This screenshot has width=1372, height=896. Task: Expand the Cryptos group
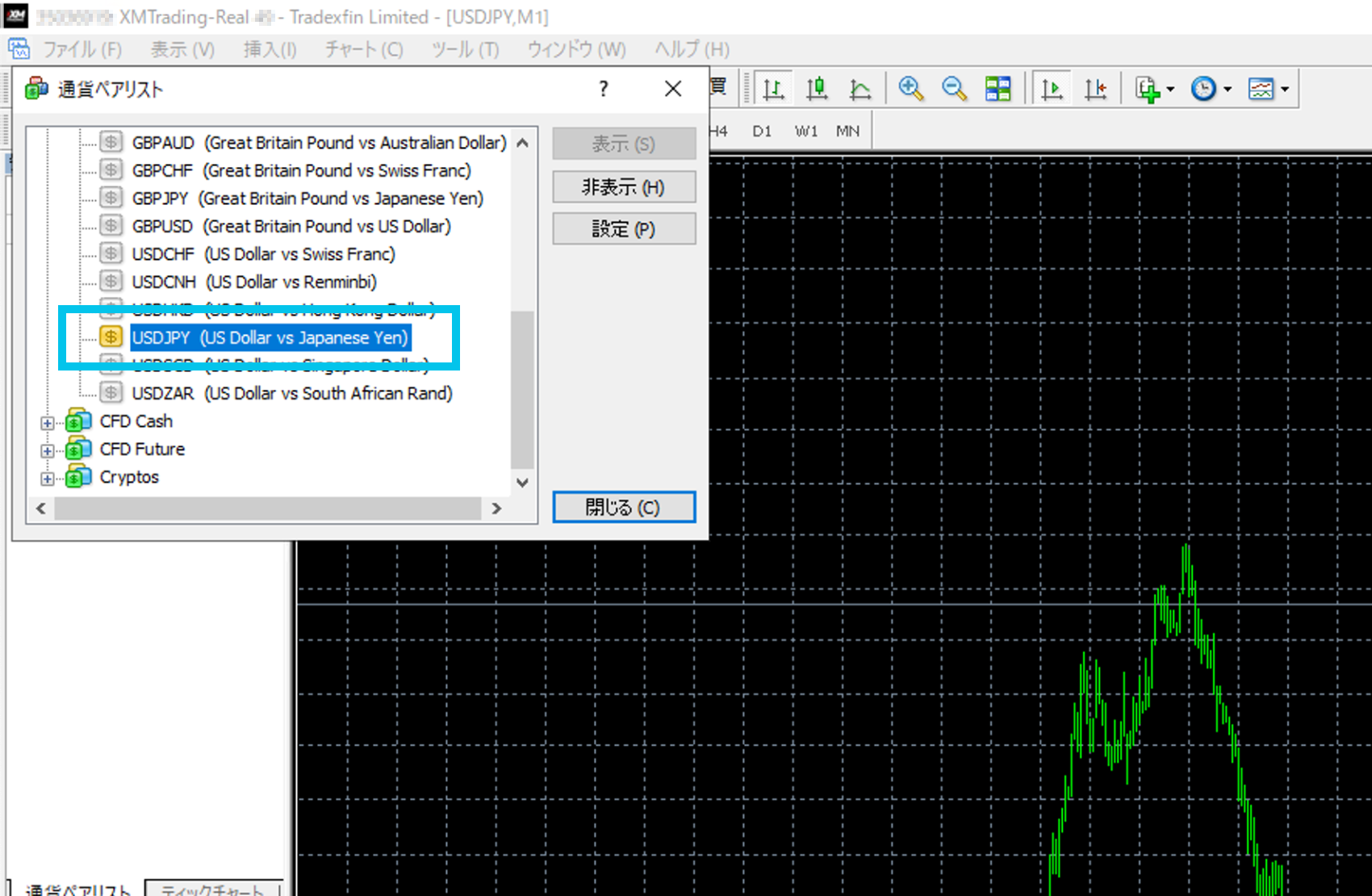tap(48, 479)
